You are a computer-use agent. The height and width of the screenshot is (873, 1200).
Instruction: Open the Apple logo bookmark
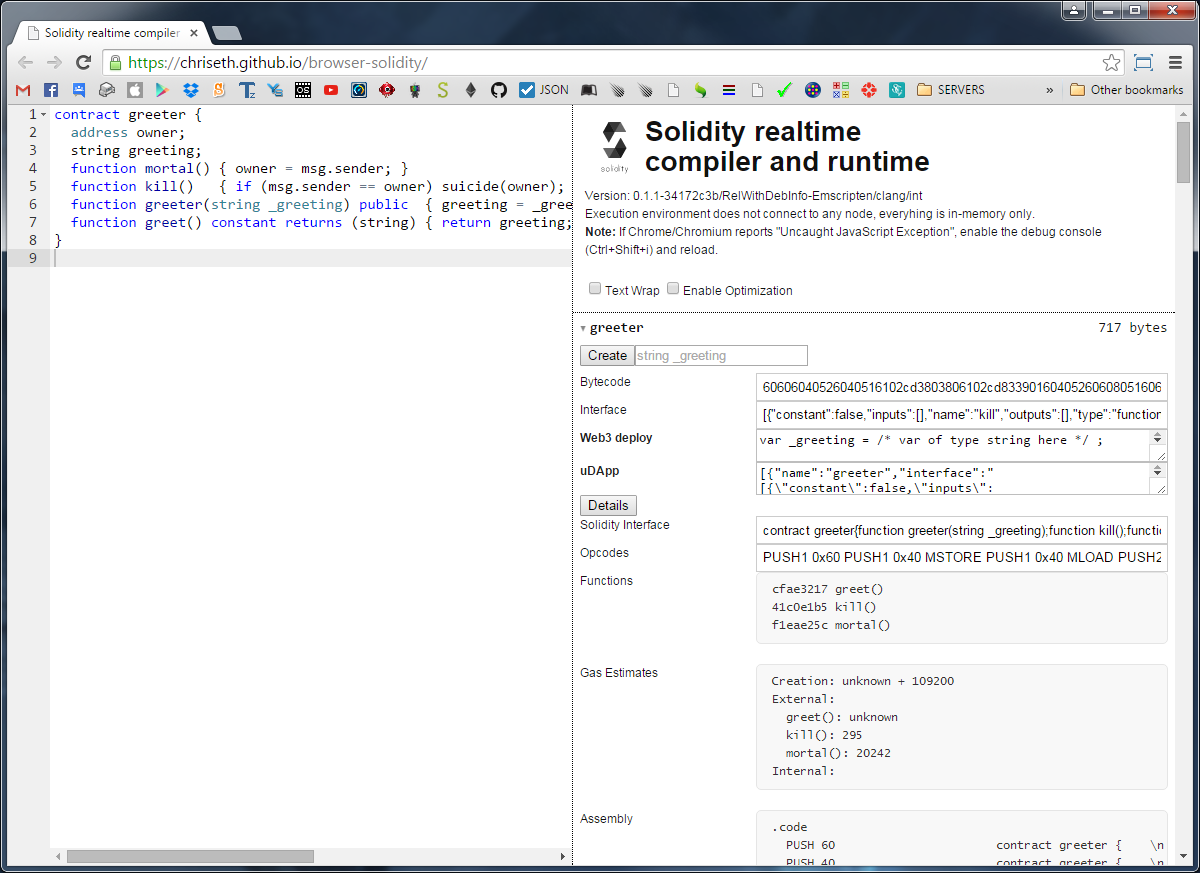(x=134, y=90)
